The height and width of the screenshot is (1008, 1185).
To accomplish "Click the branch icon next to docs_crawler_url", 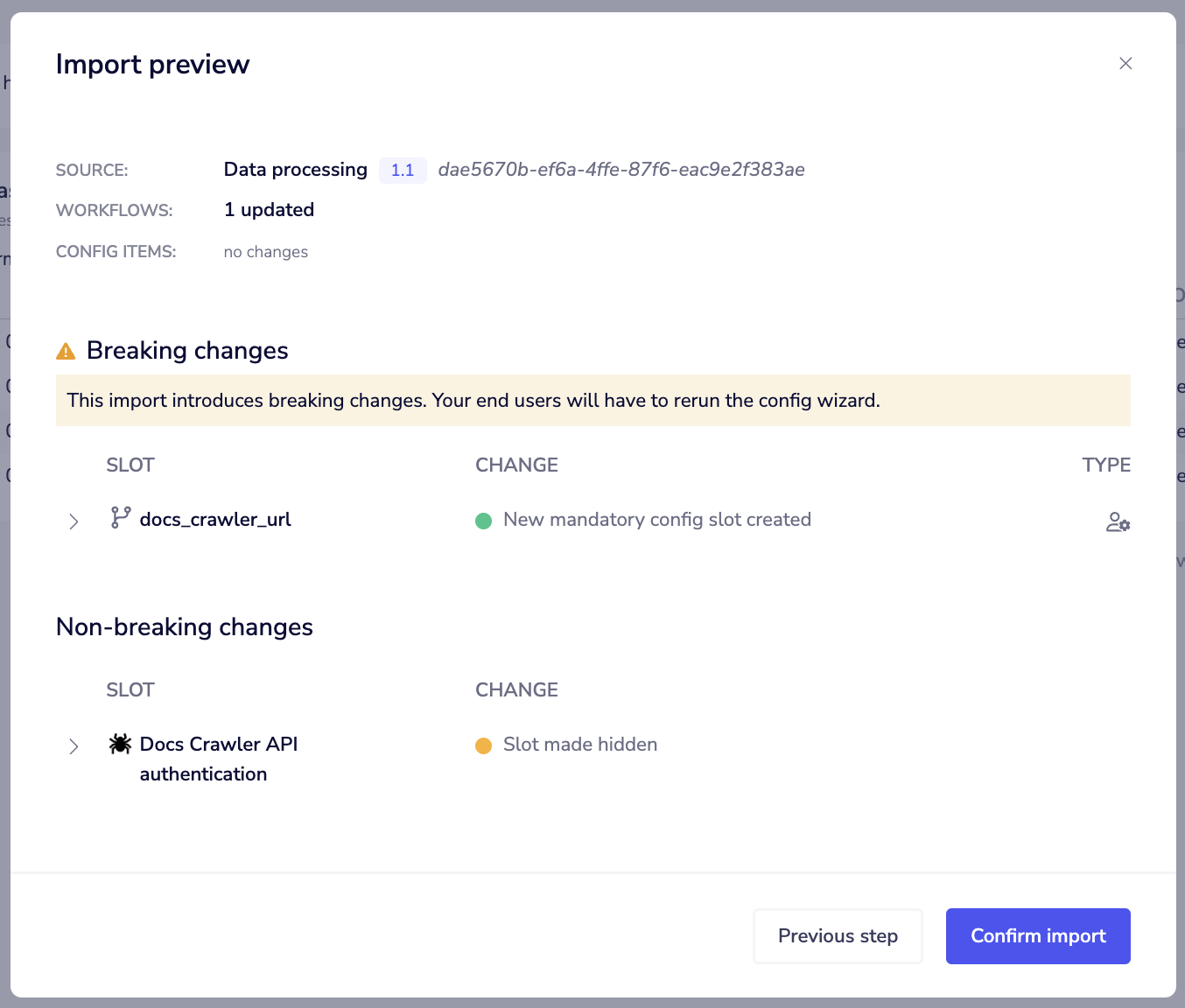I will click(120, 518).
